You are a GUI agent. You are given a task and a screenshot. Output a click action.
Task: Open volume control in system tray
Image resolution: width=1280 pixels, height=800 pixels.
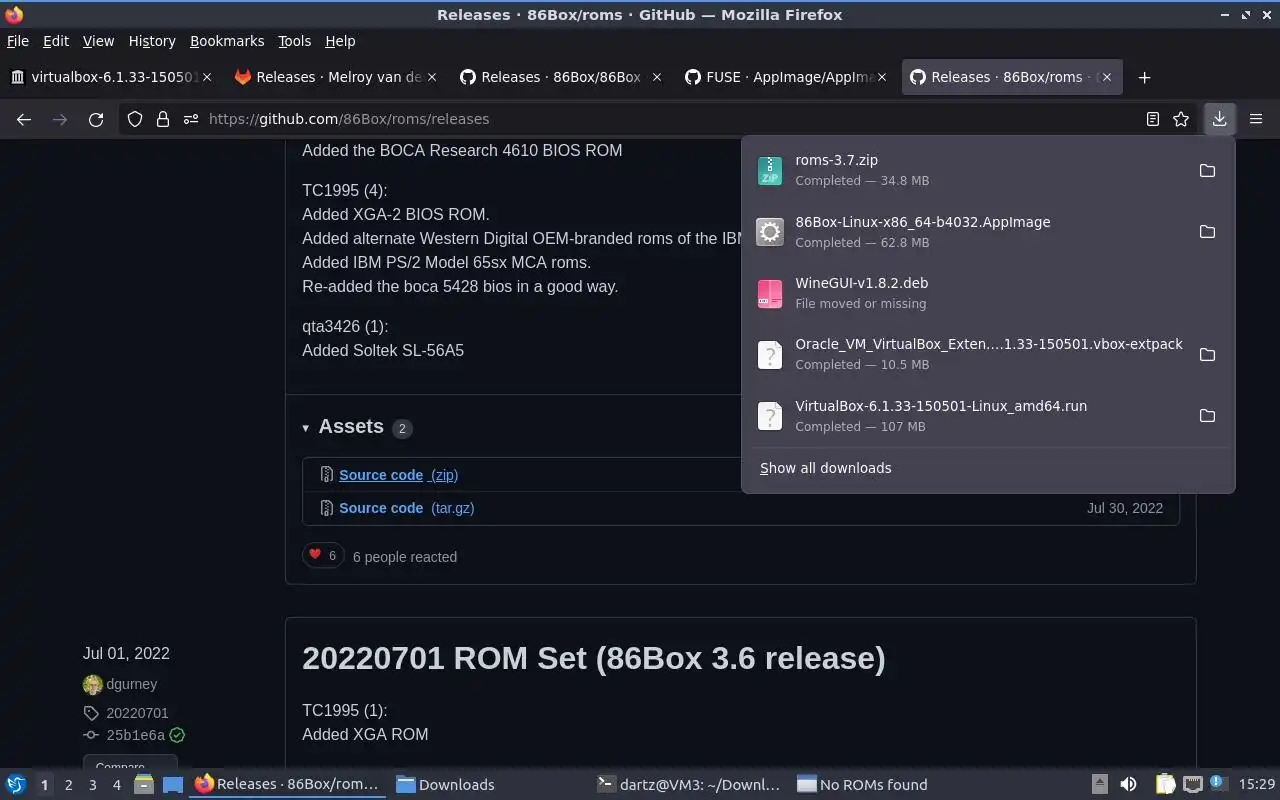(x=1128, y=785)
